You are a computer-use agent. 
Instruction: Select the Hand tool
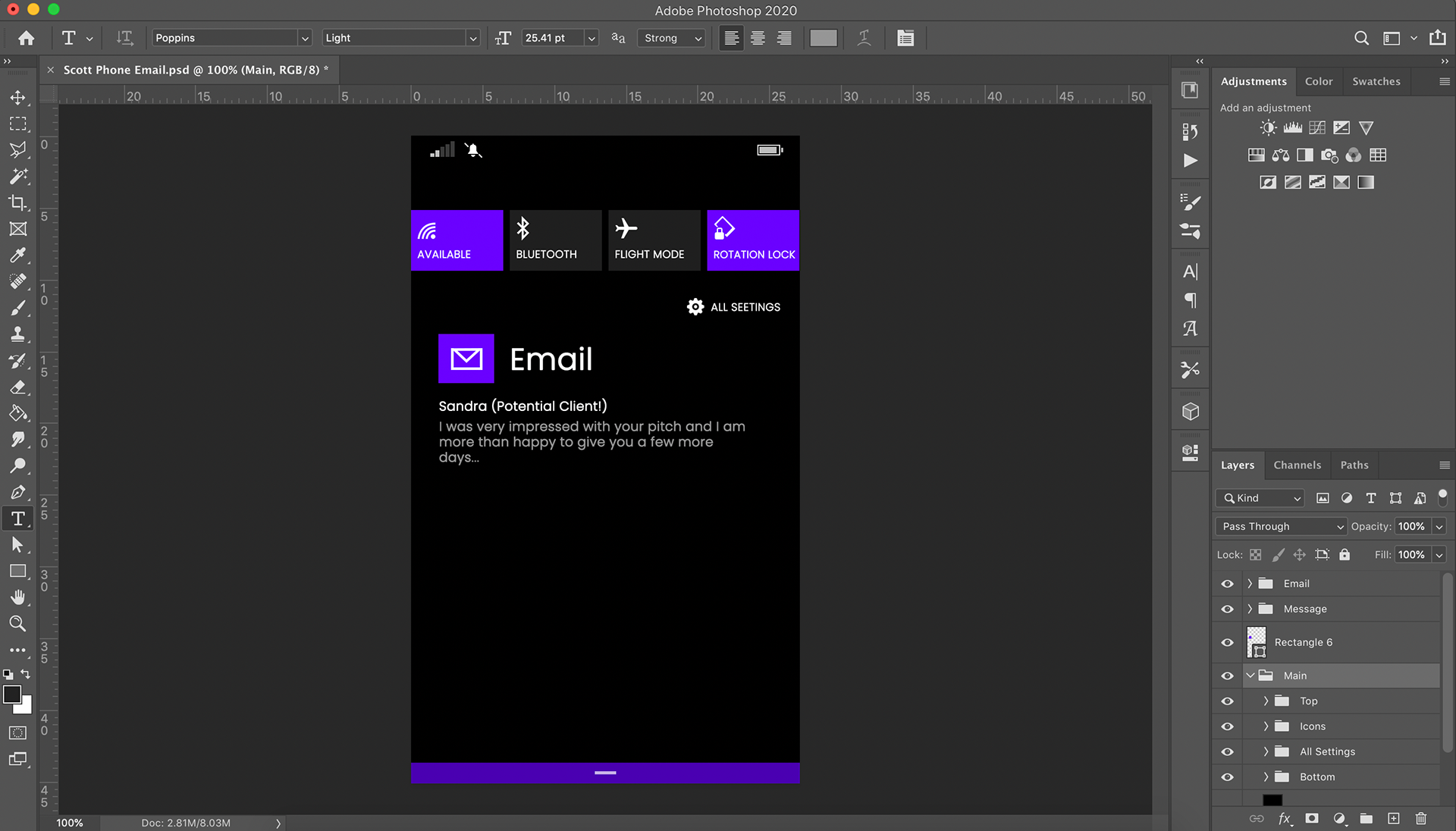[17, 597]
